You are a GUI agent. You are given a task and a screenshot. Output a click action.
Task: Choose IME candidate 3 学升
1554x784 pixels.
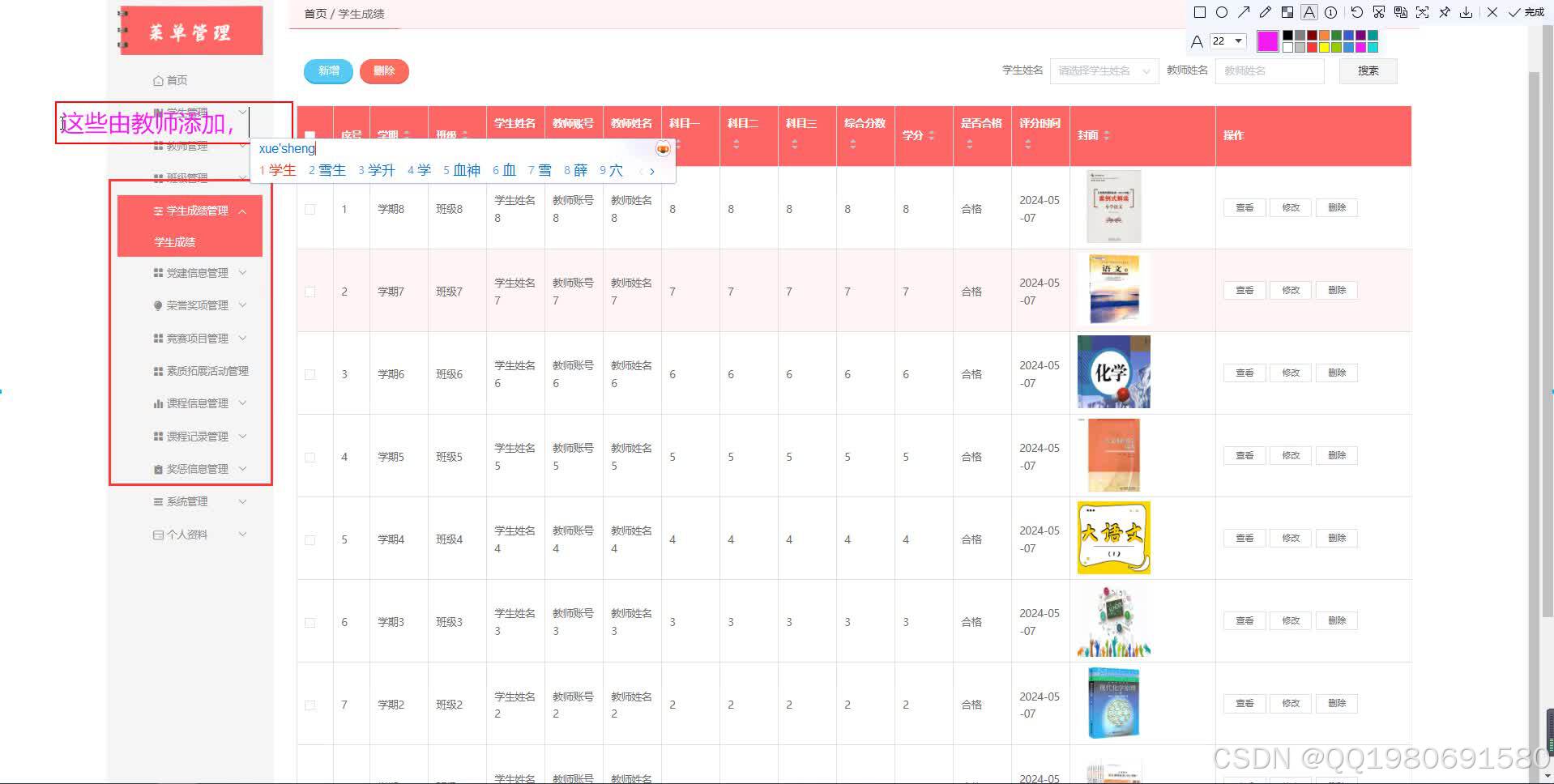pyautogui.click(x=377, y=170)
